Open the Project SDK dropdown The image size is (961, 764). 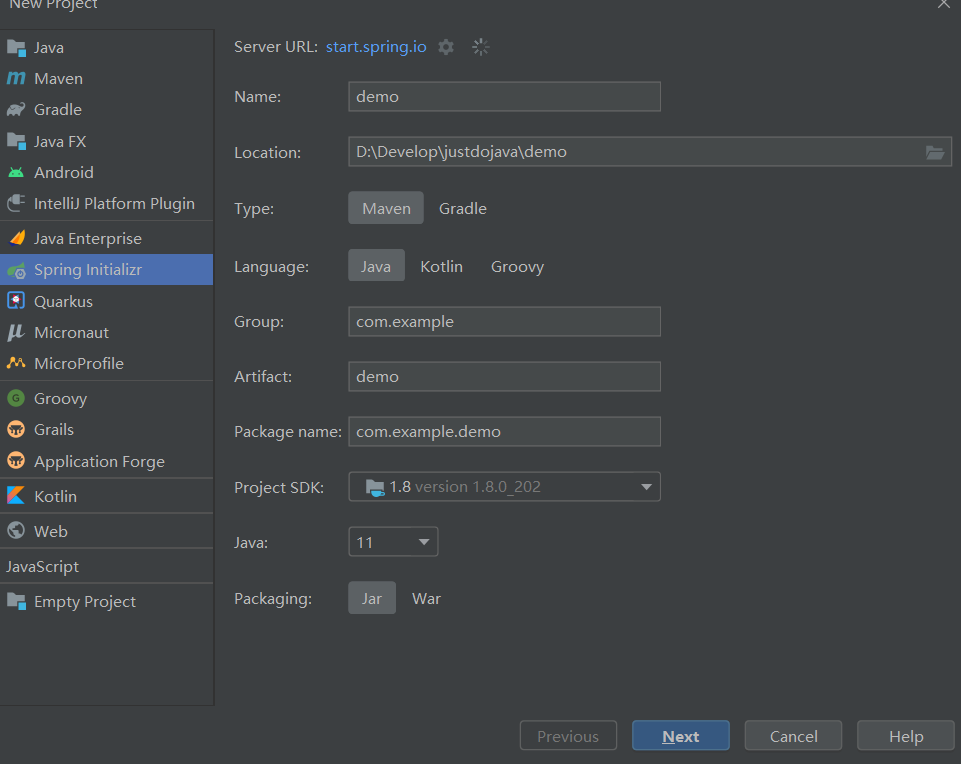tap(504, 486)
